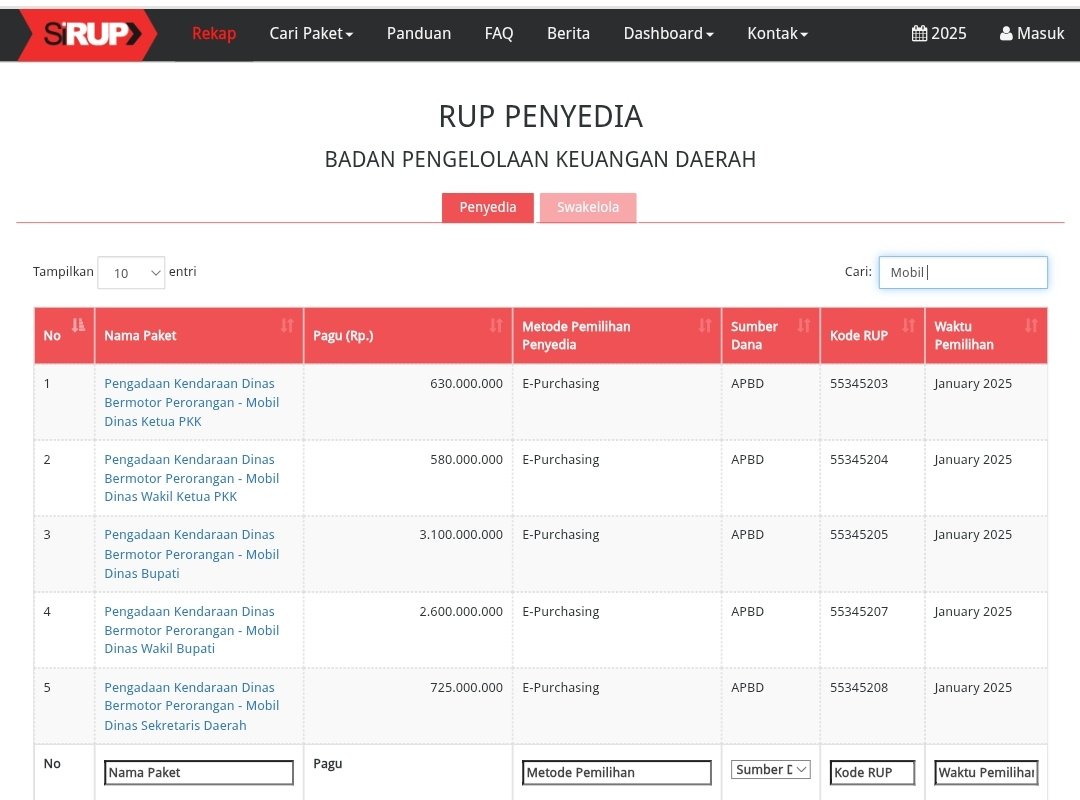Open the Sumber Dana filter dropdown

pos(770,770)
